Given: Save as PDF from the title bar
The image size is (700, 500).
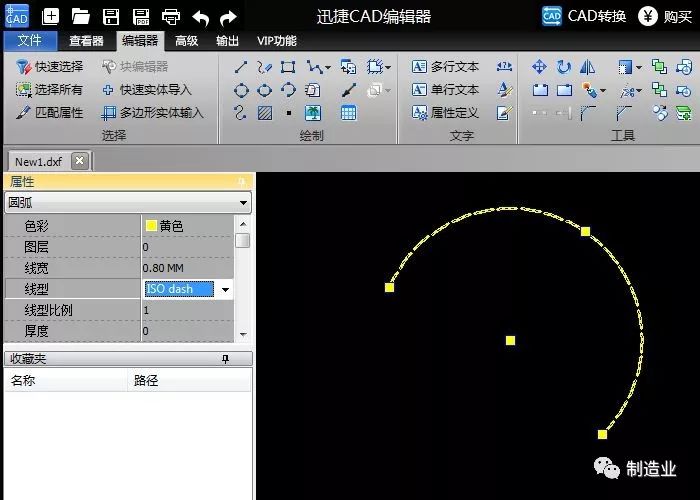Looking at the screenshot, I should [x=141, y=17].
